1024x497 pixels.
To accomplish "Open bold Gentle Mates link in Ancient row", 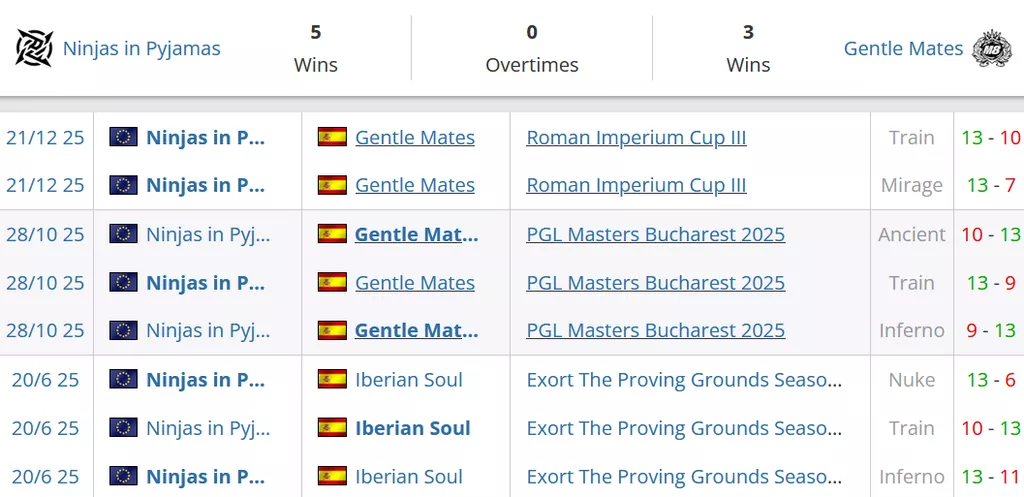I will [416, 234].
